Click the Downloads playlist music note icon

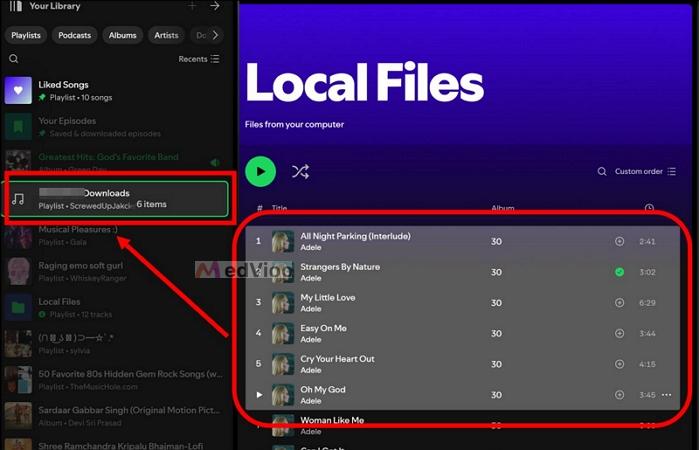(x=18, y=199)
